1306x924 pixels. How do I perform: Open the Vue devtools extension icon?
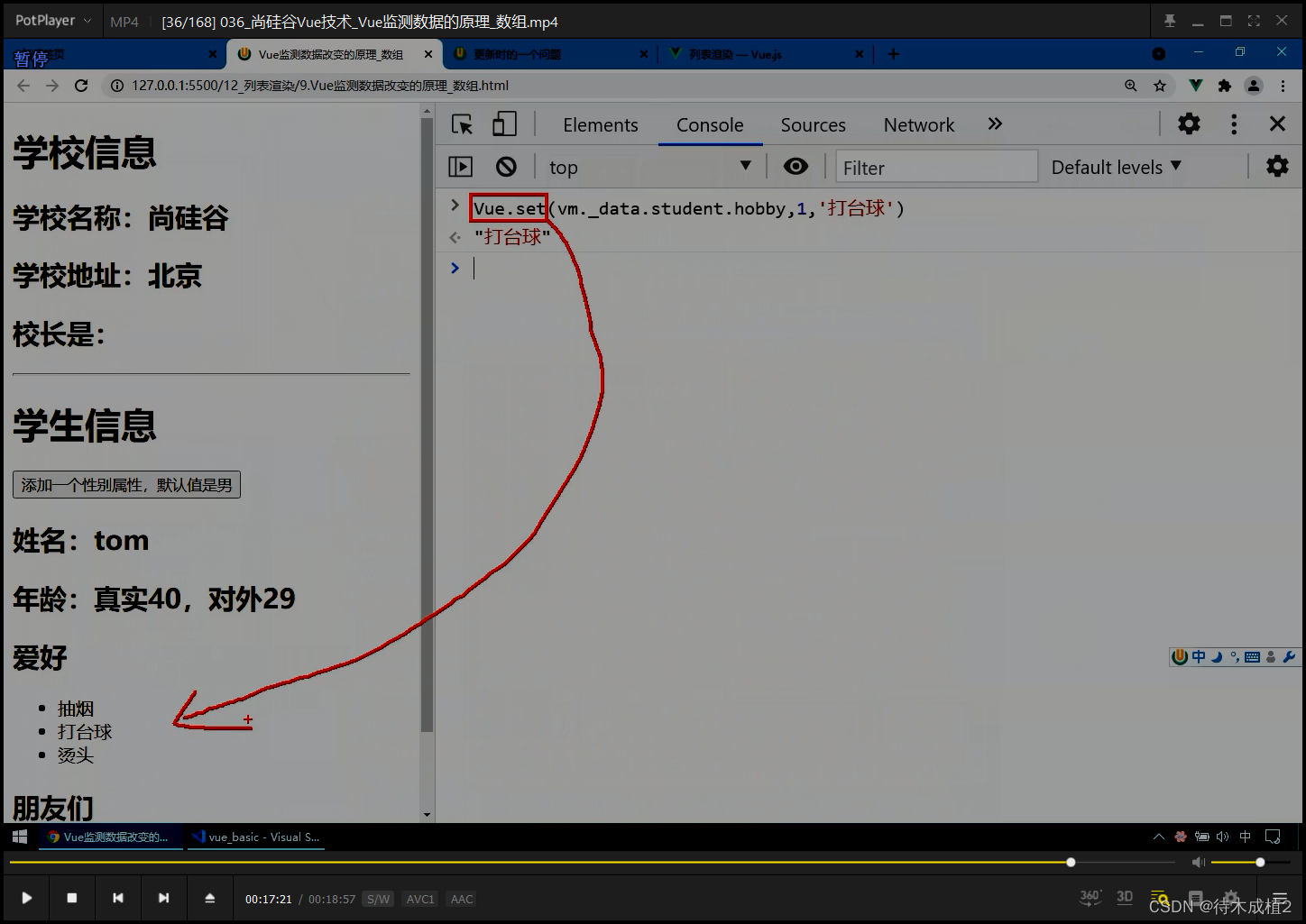coord(1195,86)
